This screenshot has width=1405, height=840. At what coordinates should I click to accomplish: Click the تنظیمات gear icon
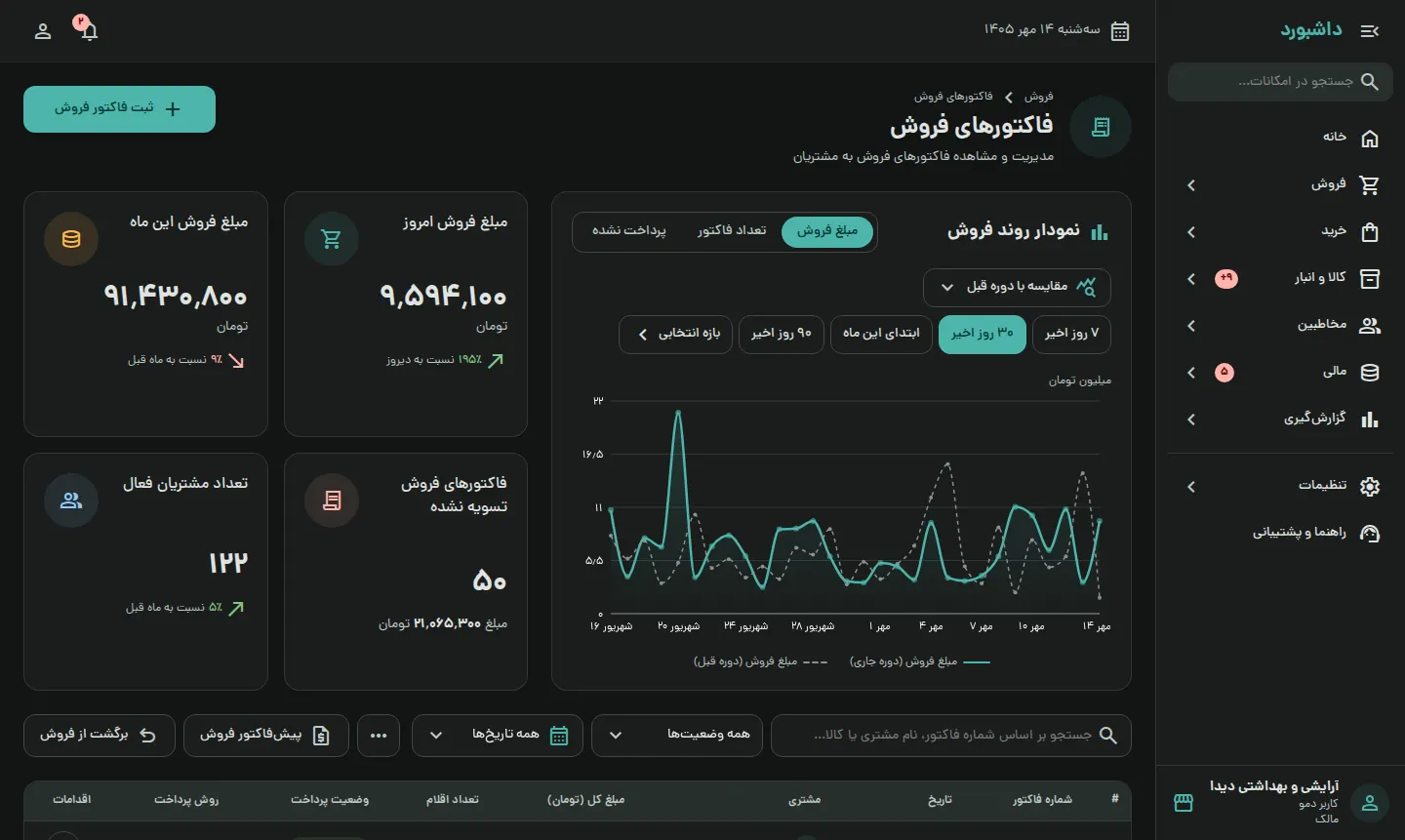(1370, 486)
